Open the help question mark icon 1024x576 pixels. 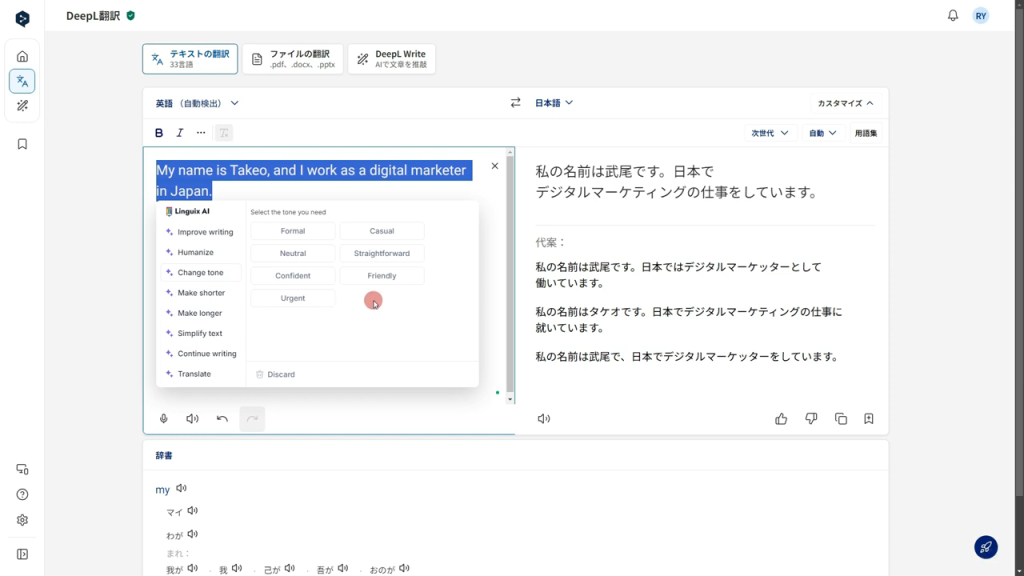pyautogui.click(x=22, y=494)
